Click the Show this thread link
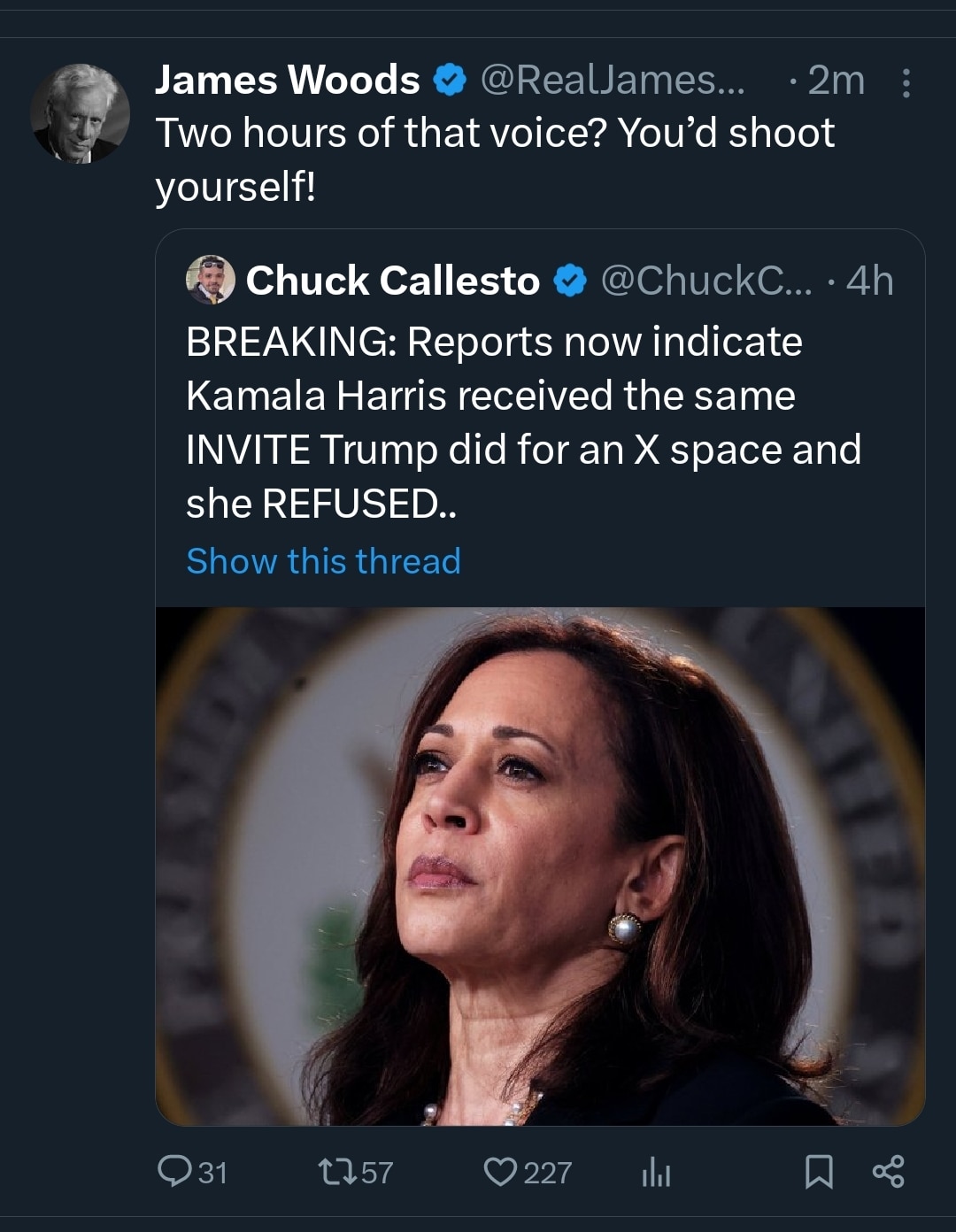 click(323, 561)
